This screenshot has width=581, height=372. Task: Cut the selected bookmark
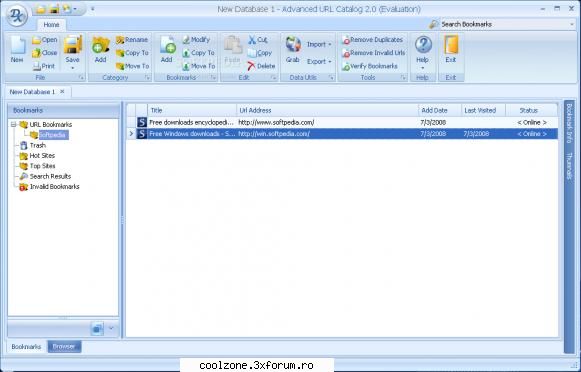258,40
